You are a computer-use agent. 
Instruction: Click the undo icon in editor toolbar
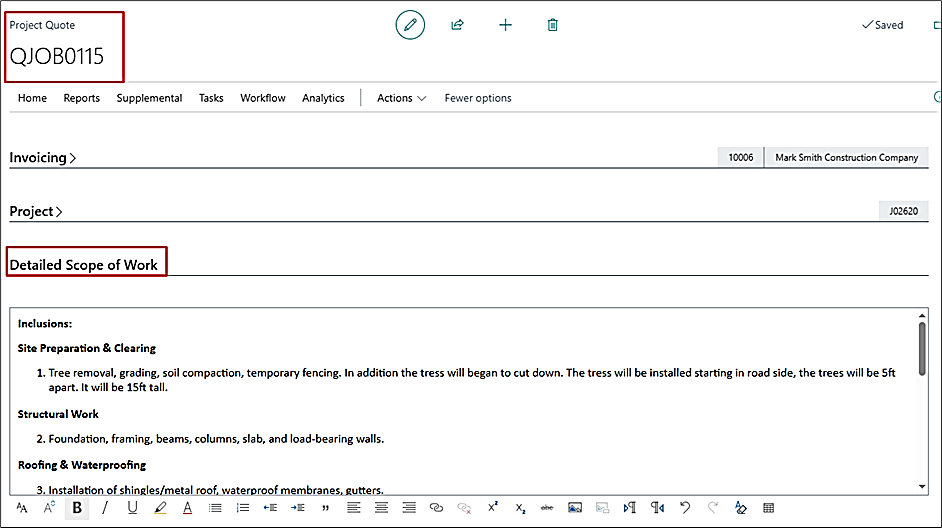coord(685,508)
